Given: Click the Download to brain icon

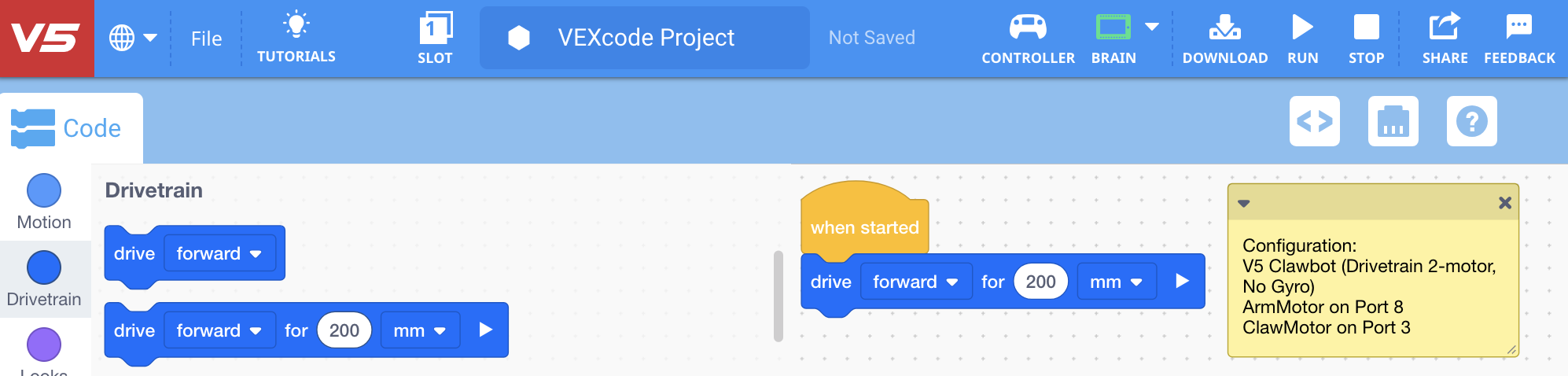Looking at the screenshot, I should pyautogui.click(x=1224, y=28).
